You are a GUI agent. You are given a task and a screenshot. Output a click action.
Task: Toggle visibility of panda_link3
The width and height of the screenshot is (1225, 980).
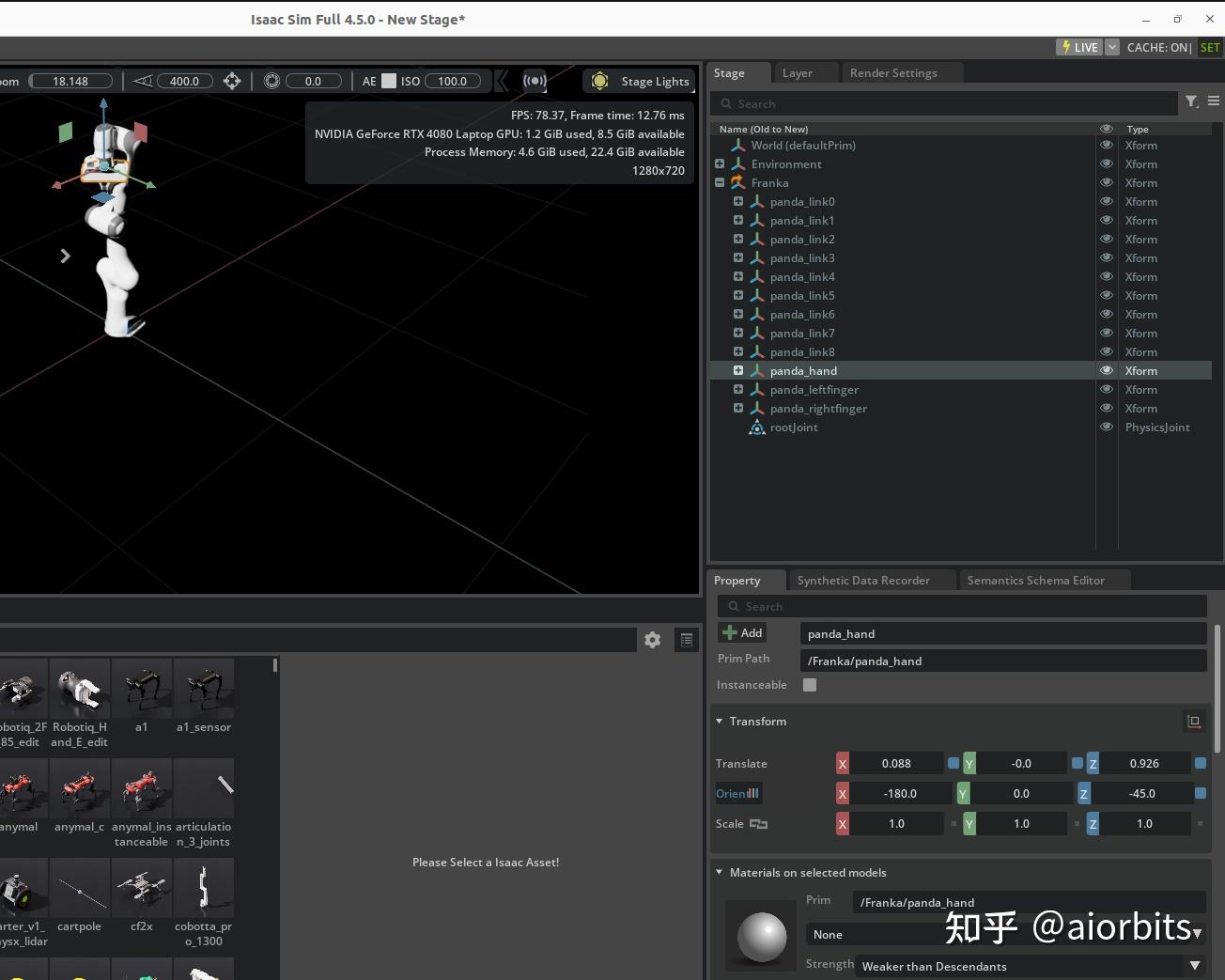1106,257
